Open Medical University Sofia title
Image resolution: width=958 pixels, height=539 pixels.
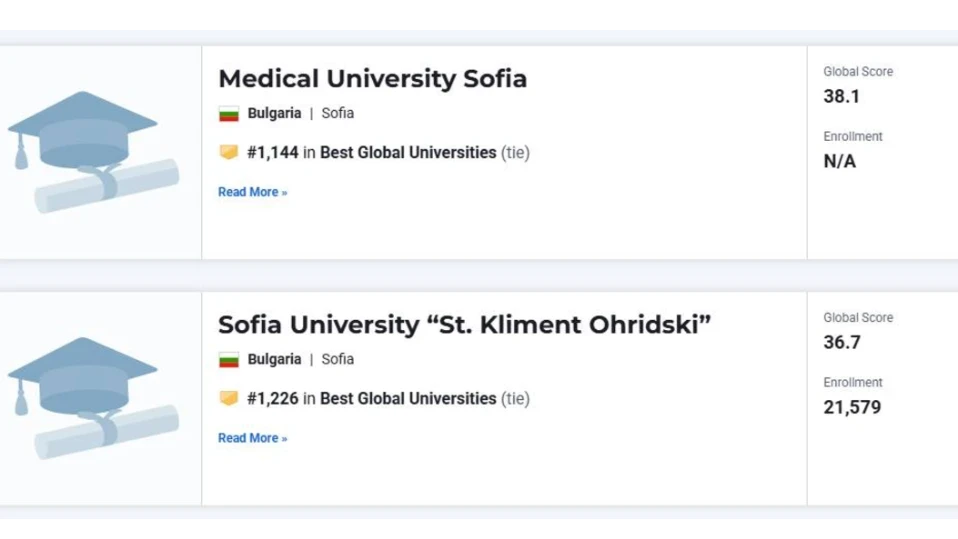[372, 79]
